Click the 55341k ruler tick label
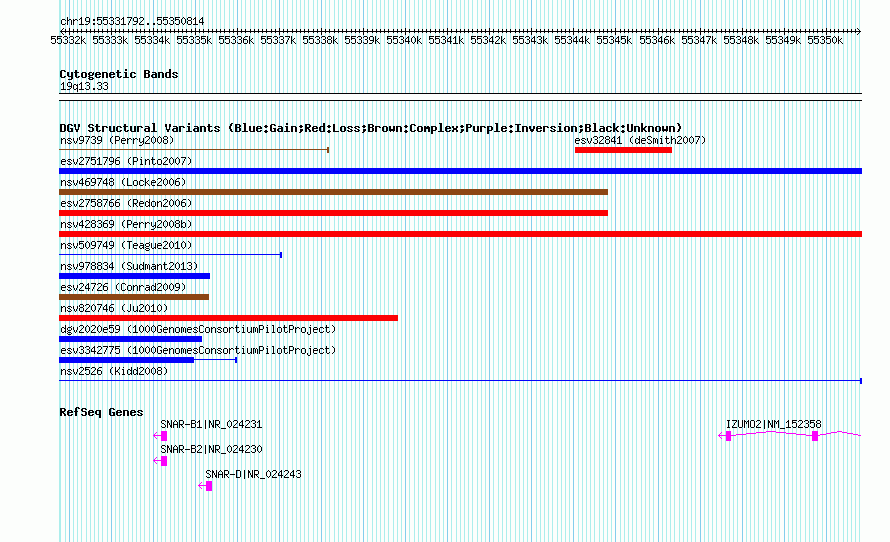Viewport: 890px width, 542px height. point(446,41)
